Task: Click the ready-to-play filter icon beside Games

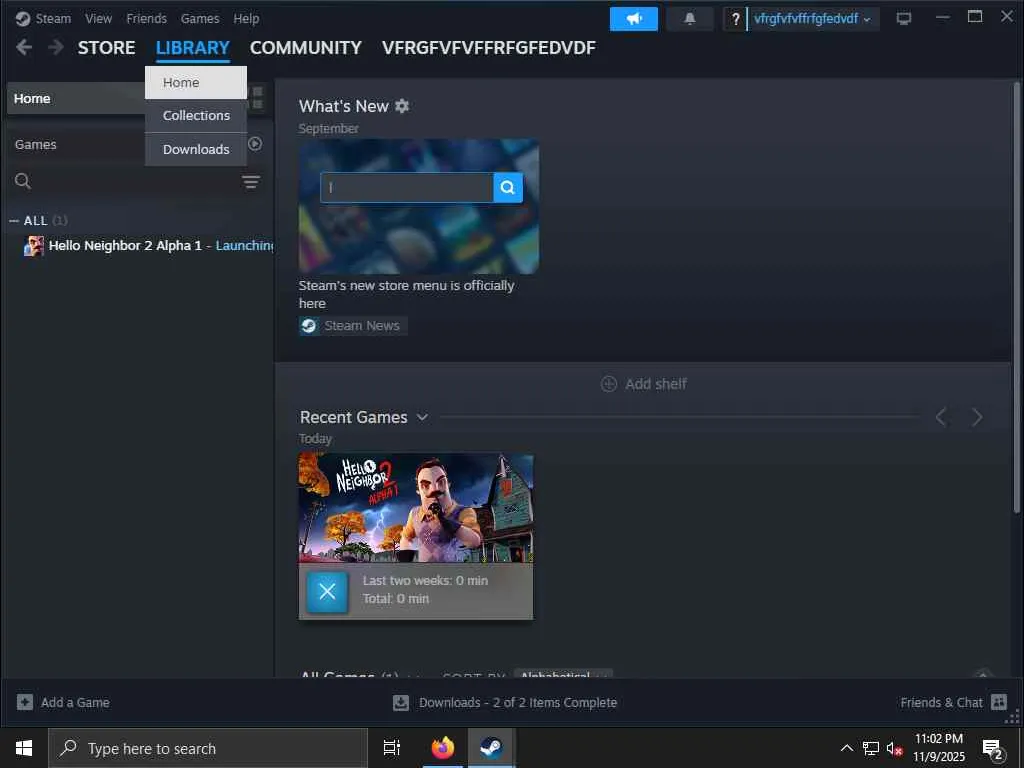Action: point(255,144)
